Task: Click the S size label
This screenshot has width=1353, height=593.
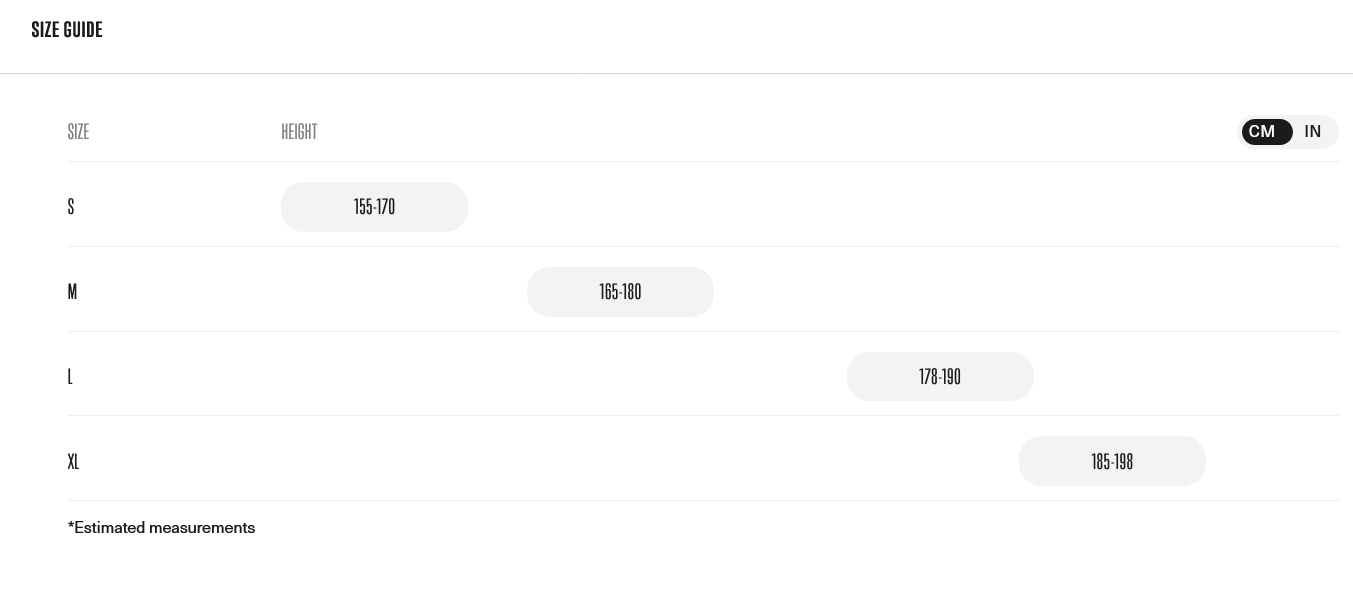Action: click(71, 207)
